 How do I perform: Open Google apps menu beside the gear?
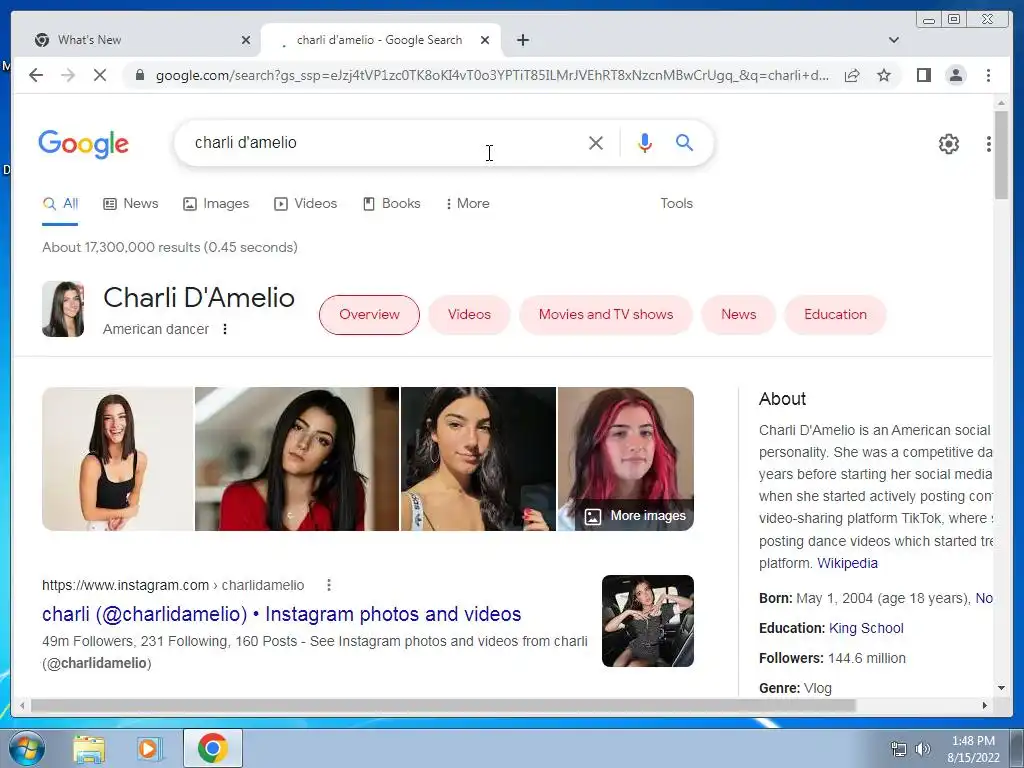988,144
